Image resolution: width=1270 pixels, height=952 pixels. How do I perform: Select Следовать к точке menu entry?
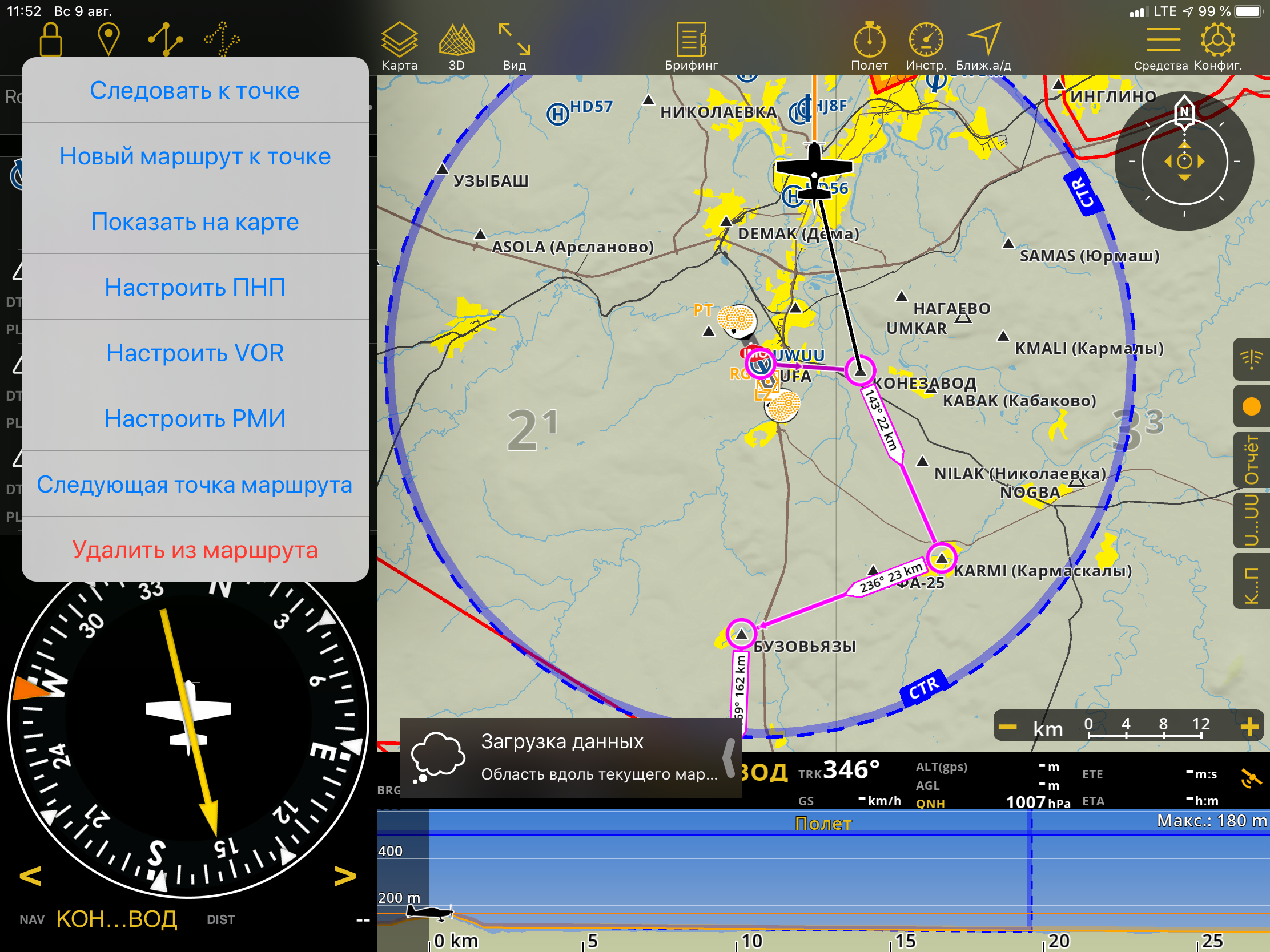[x=195, y=91]
